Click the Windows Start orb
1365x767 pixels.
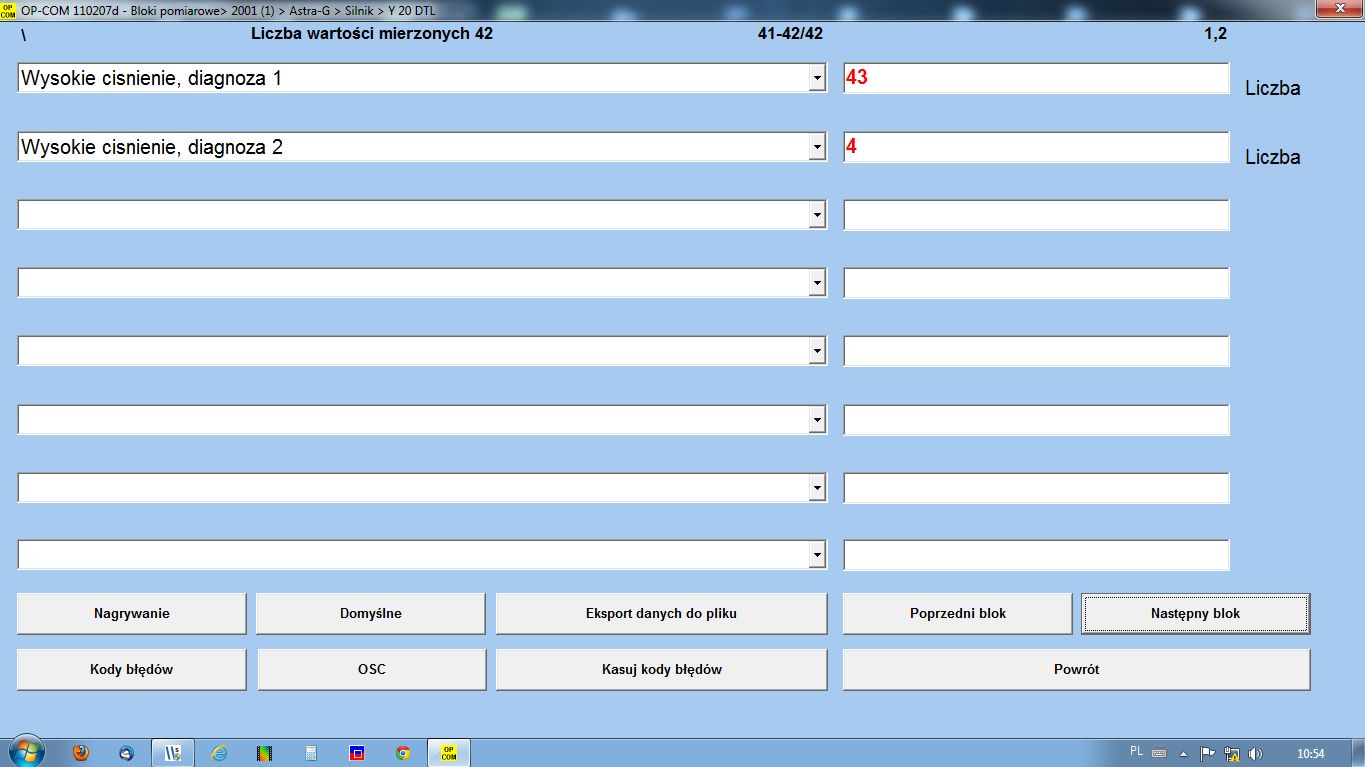(x=26, y=751)
